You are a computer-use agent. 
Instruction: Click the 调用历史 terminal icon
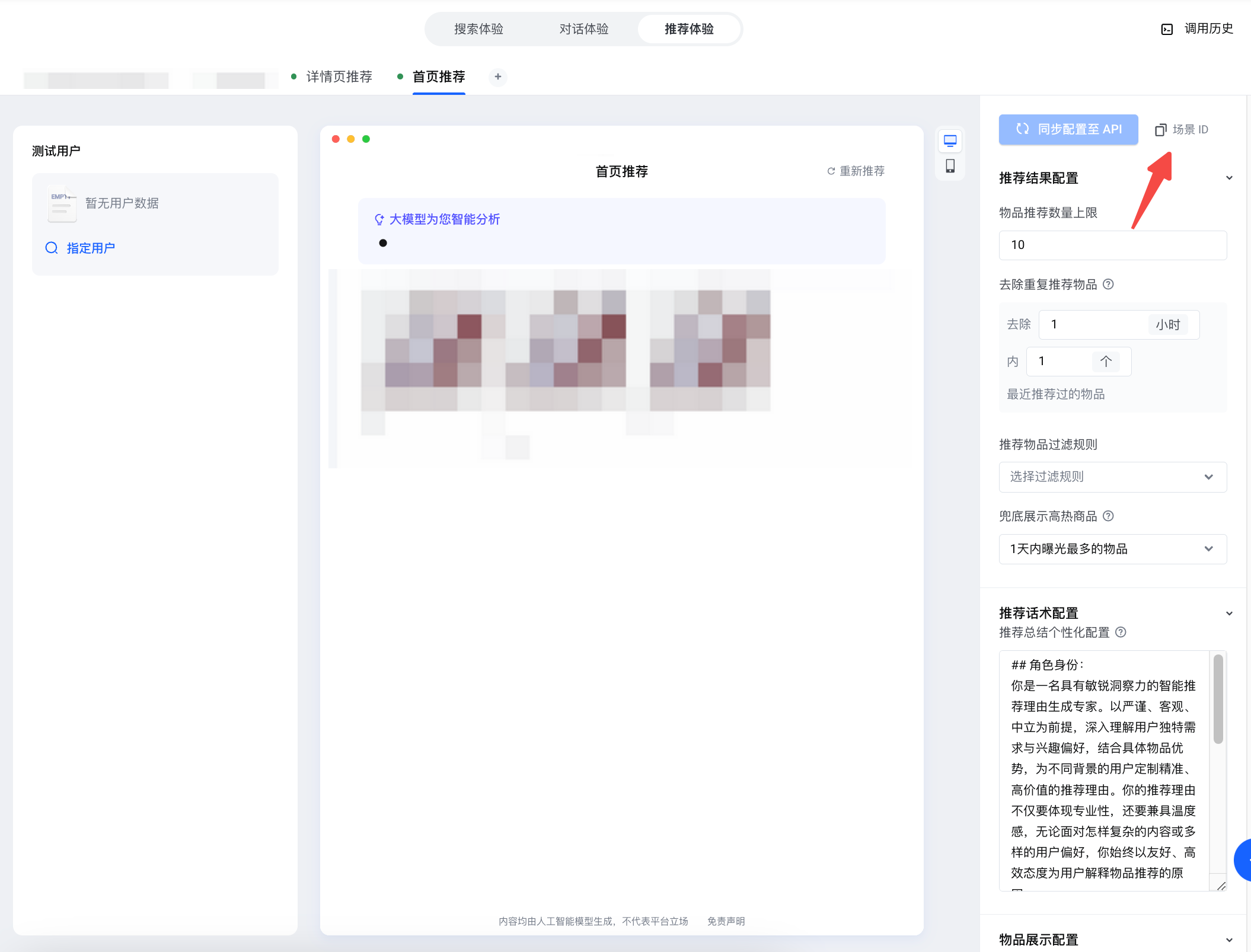1167,29
